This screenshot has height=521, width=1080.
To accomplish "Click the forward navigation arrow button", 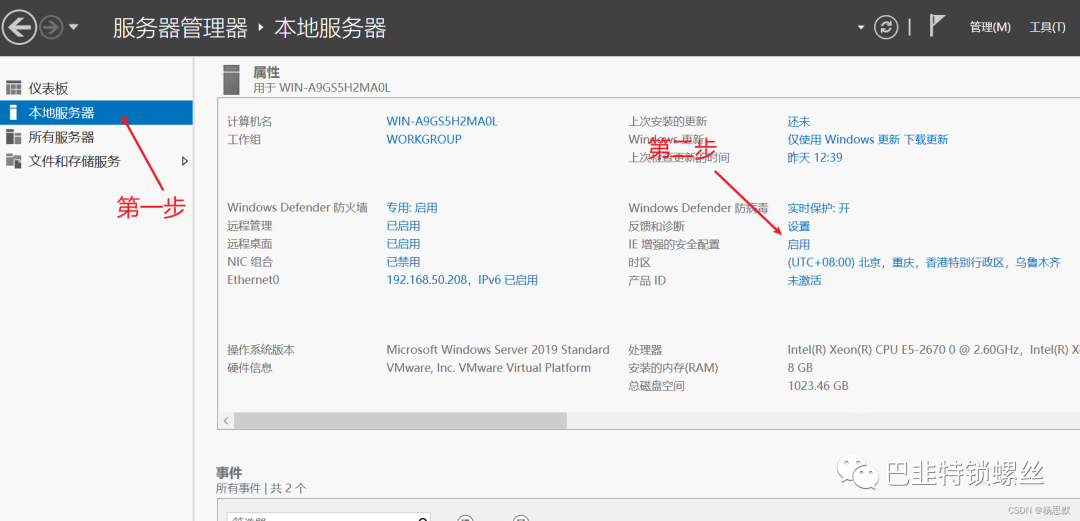I will (51, 28).
